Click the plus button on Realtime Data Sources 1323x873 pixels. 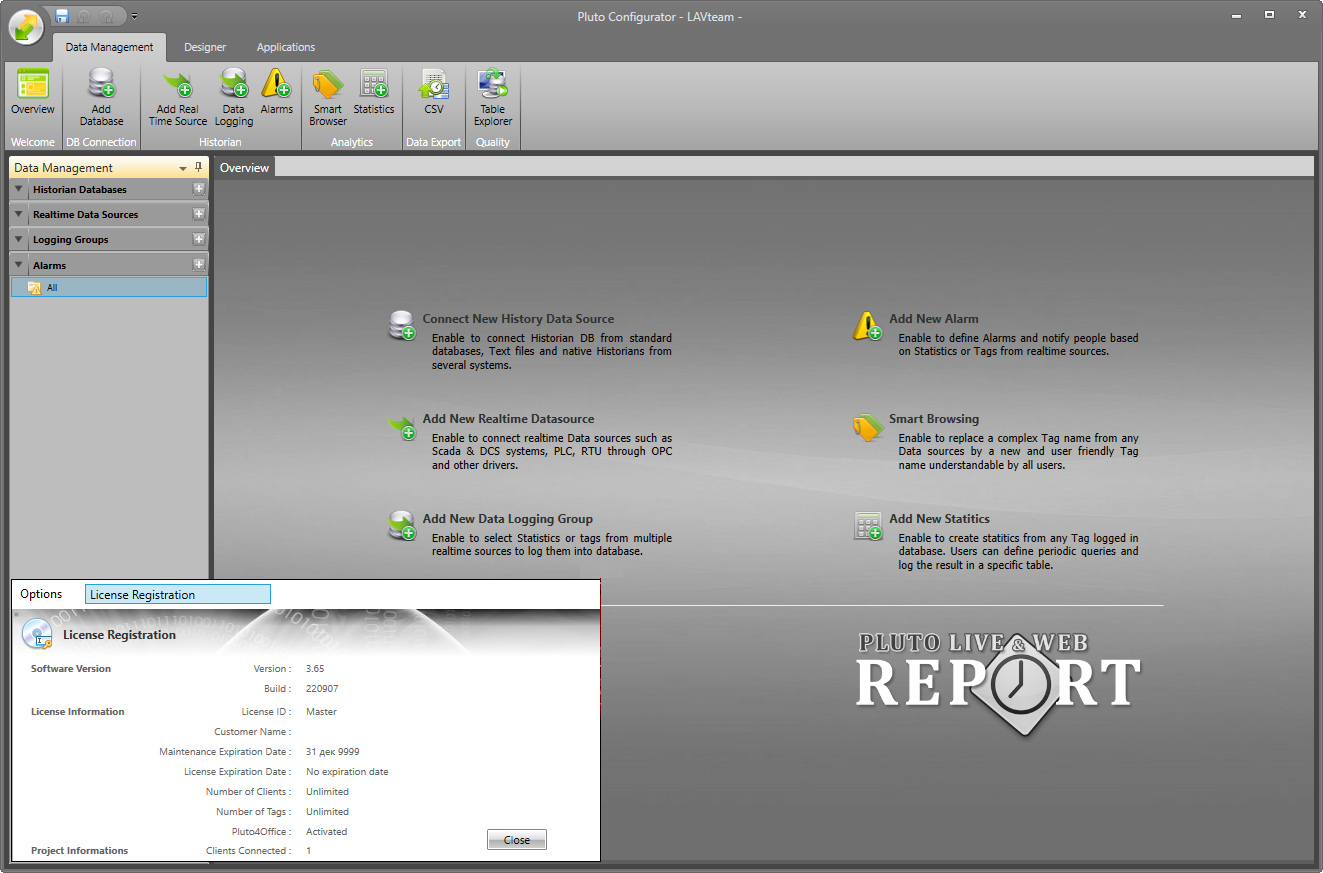[x=199, y=214]
